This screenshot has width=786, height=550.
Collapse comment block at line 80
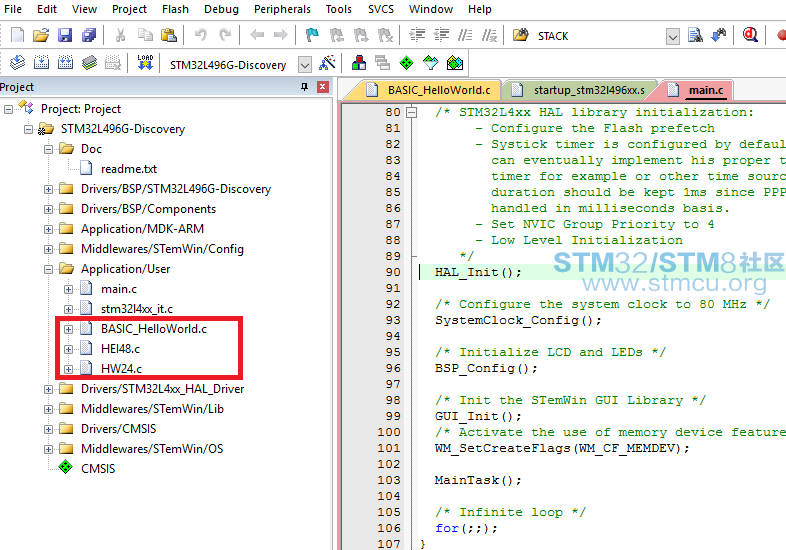(x=412, y=112)
